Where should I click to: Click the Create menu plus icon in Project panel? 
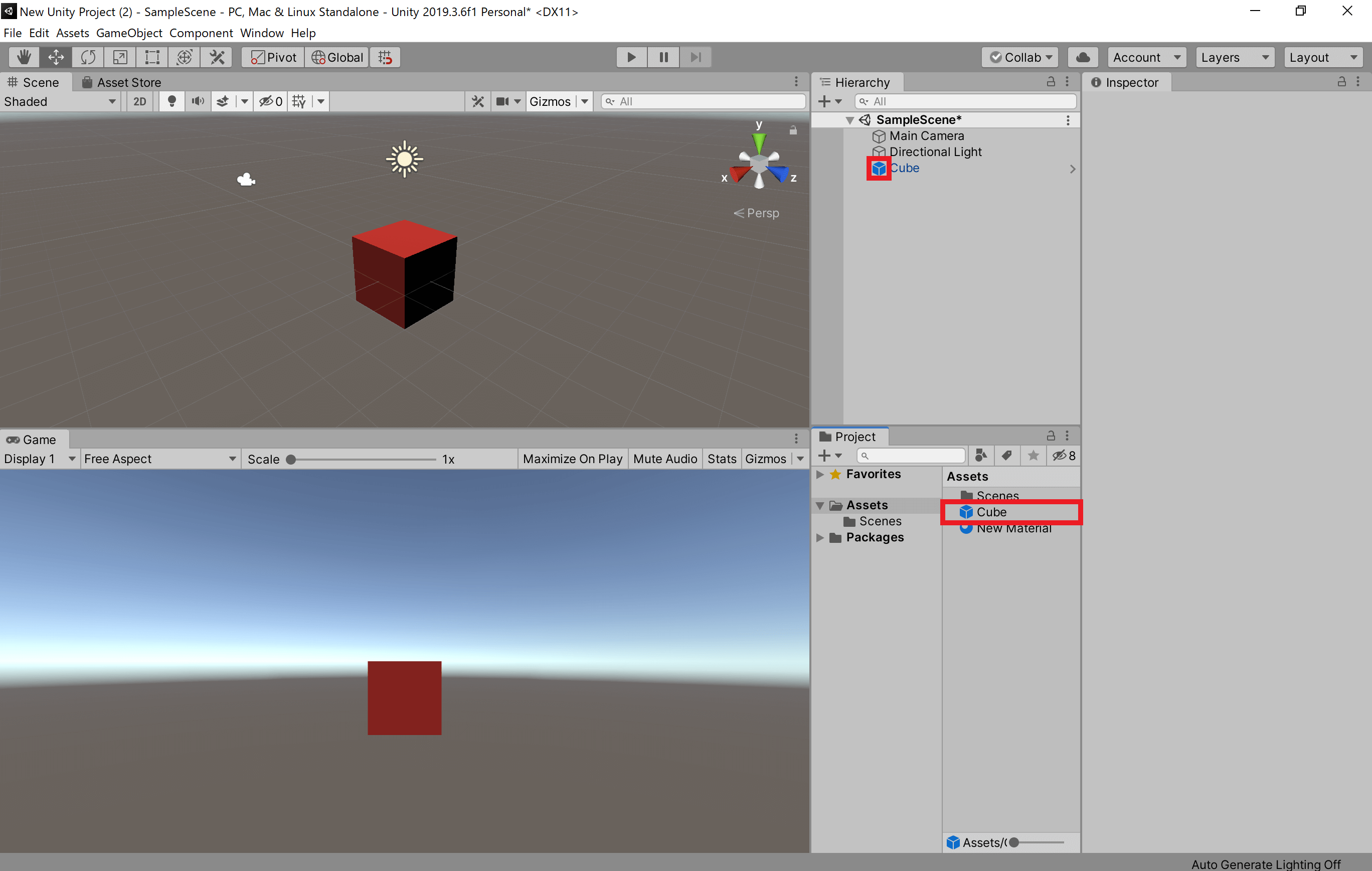coord(825,456)
